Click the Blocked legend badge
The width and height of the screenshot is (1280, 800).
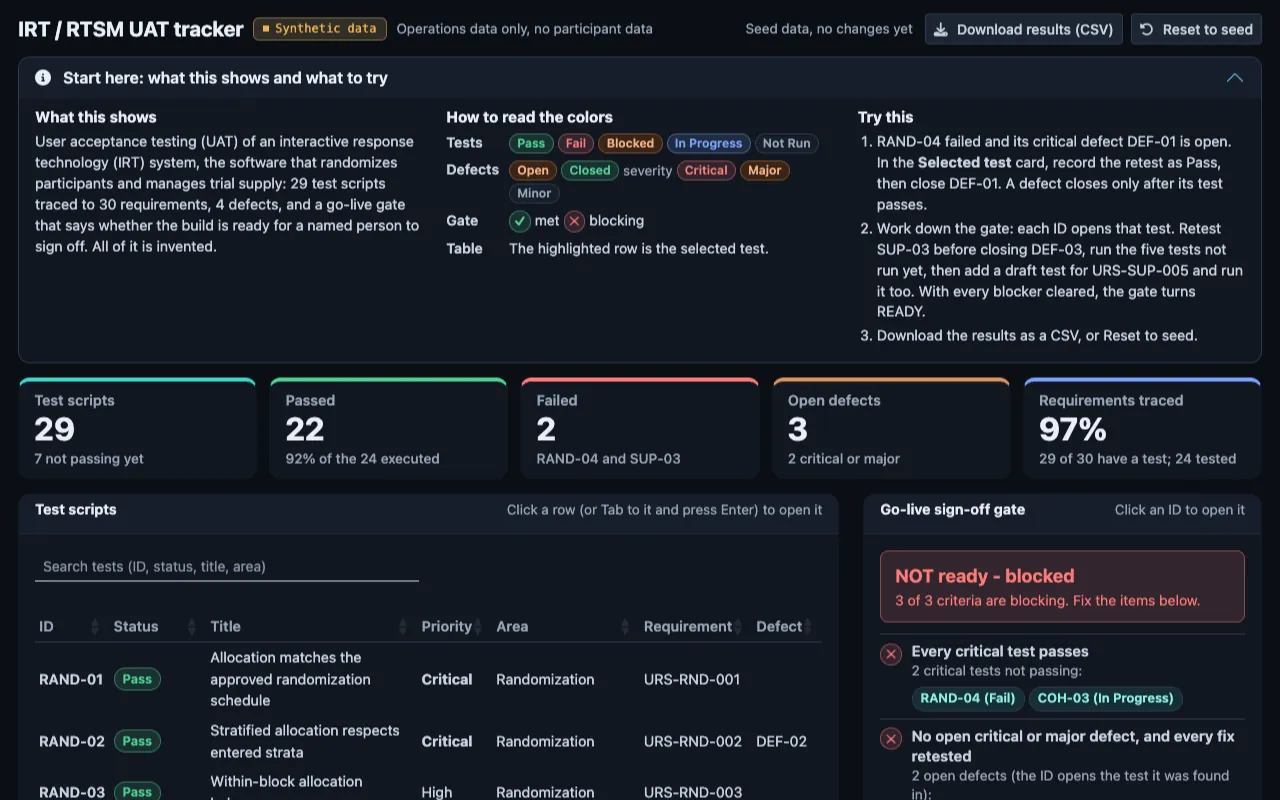630,143
